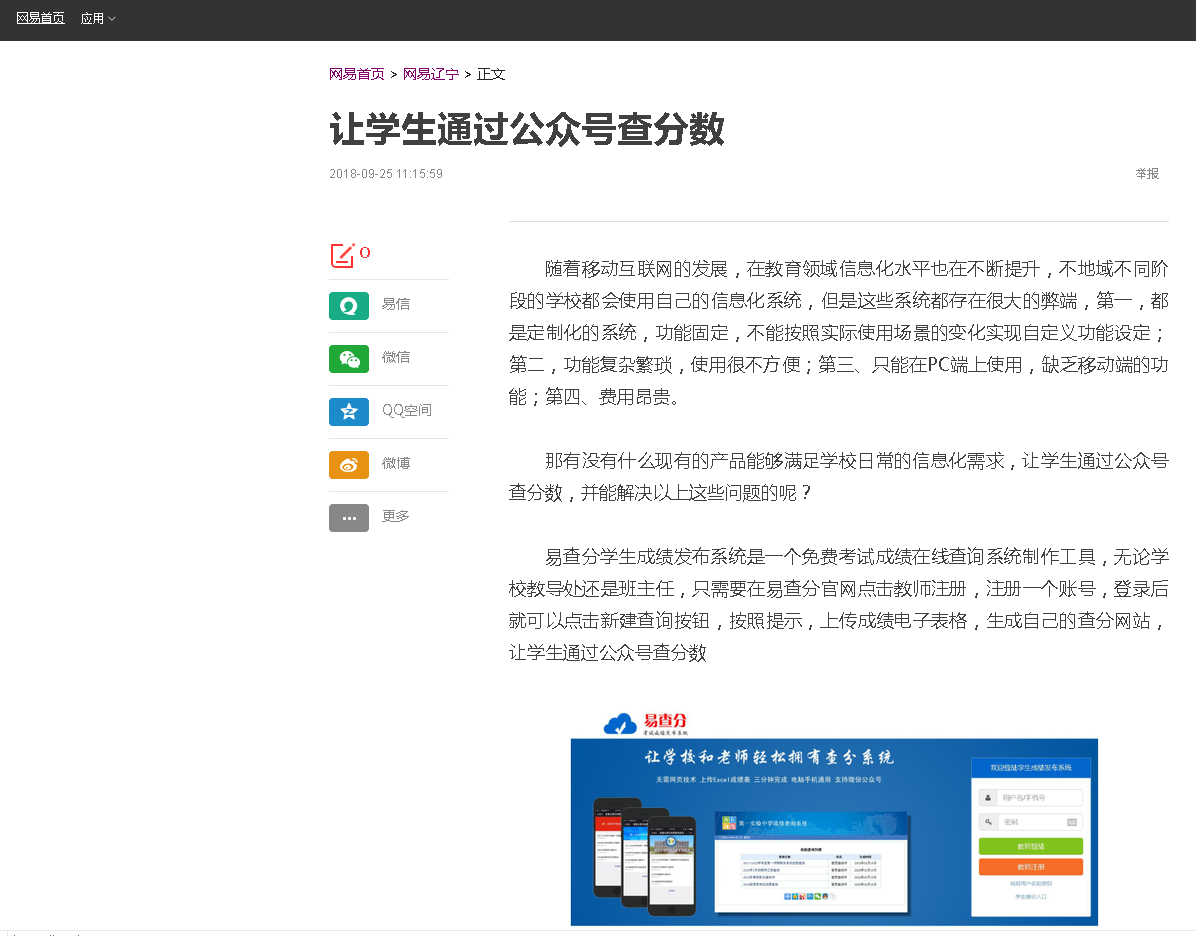Expand the 应用 dropdown menu
The height and width of the screenshot is (936, 1196).
tap(98, 18)
